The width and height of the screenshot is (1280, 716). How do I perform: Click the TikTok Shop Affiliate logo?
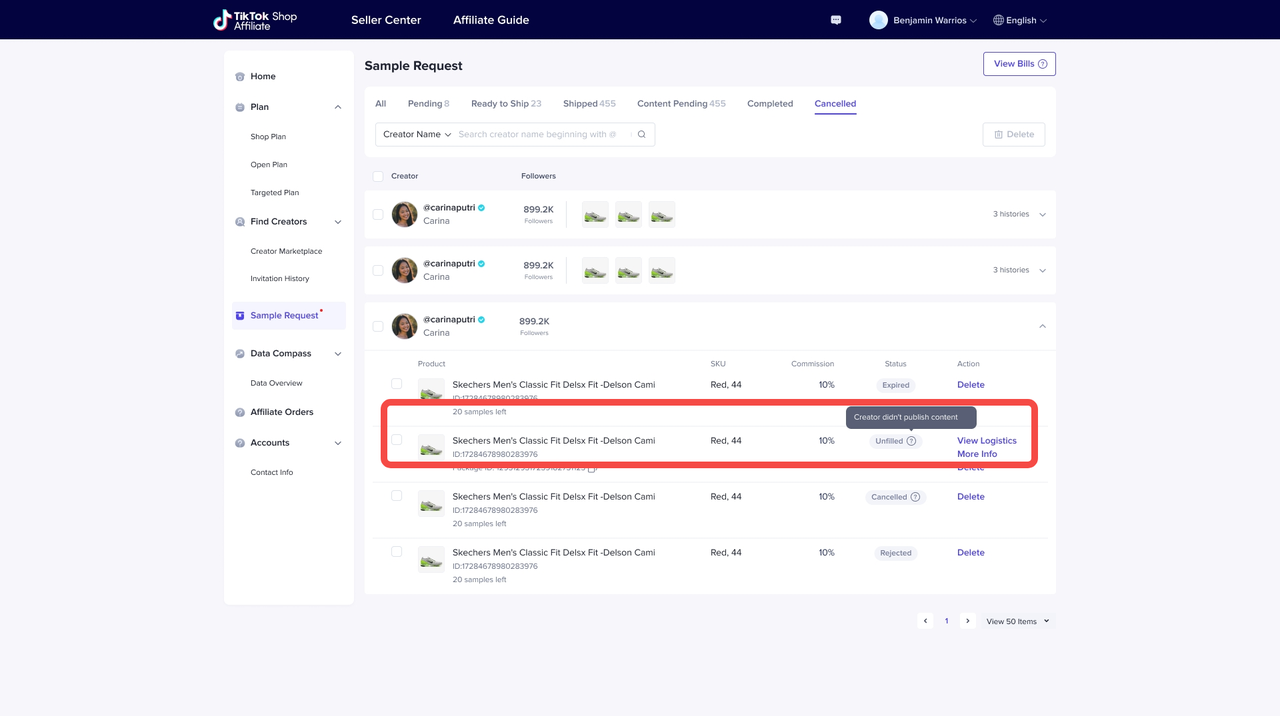click(x=255, y=20)
